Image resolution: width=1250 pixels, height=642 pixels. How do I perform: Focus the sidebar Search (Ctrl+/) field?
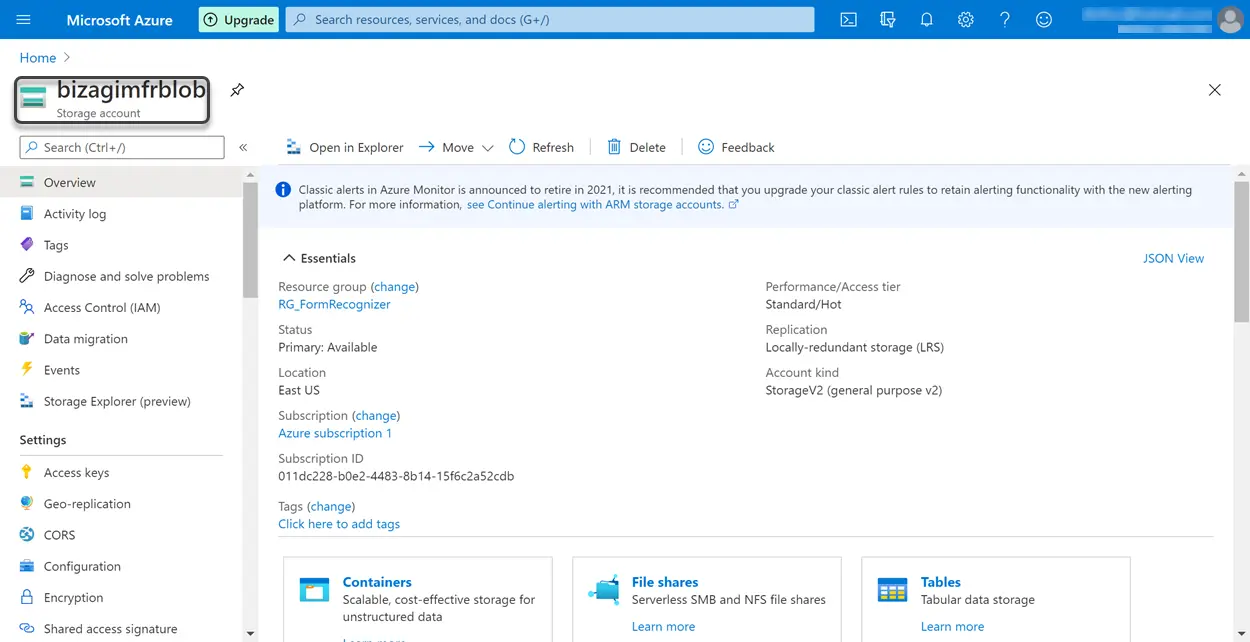[122, 147]
